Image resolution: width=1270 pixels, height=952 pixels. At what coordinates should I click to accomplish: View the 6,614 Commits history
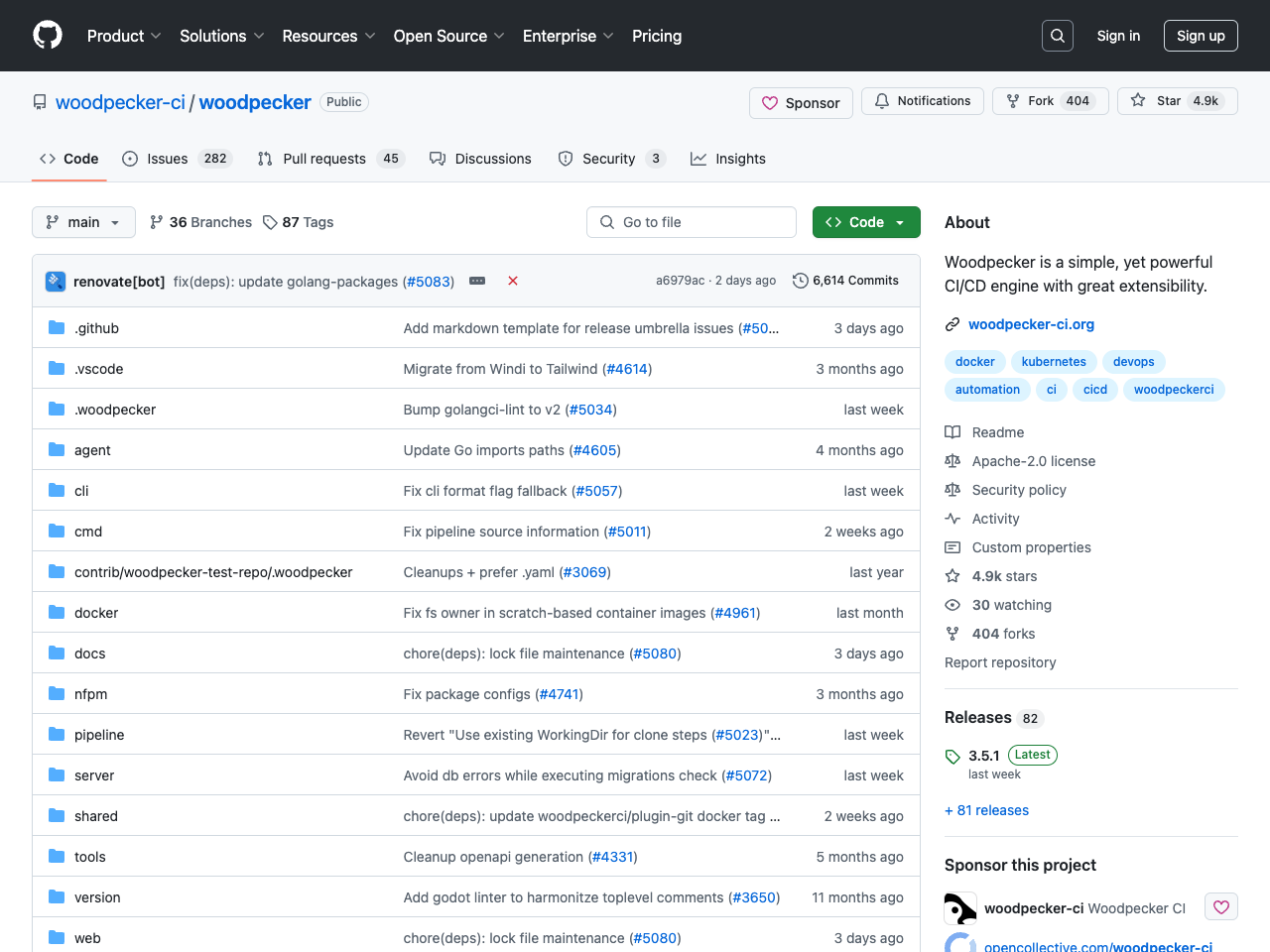pos(845,281)
